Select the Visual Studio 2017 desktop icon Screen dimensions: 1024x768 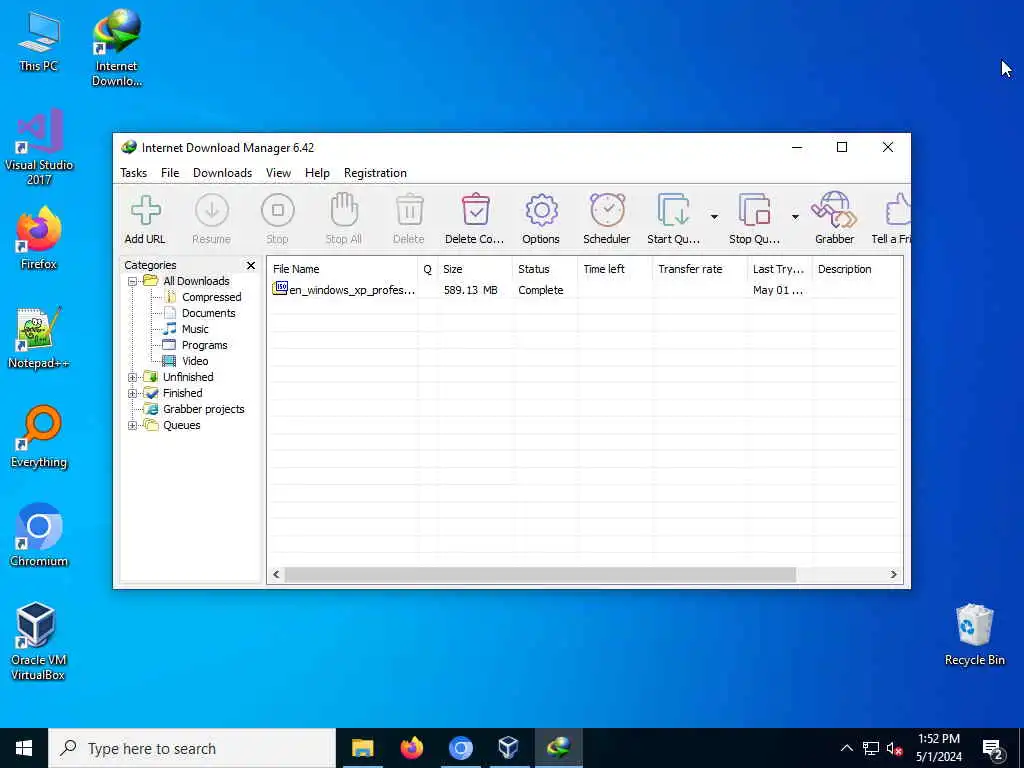coord(39,148)
